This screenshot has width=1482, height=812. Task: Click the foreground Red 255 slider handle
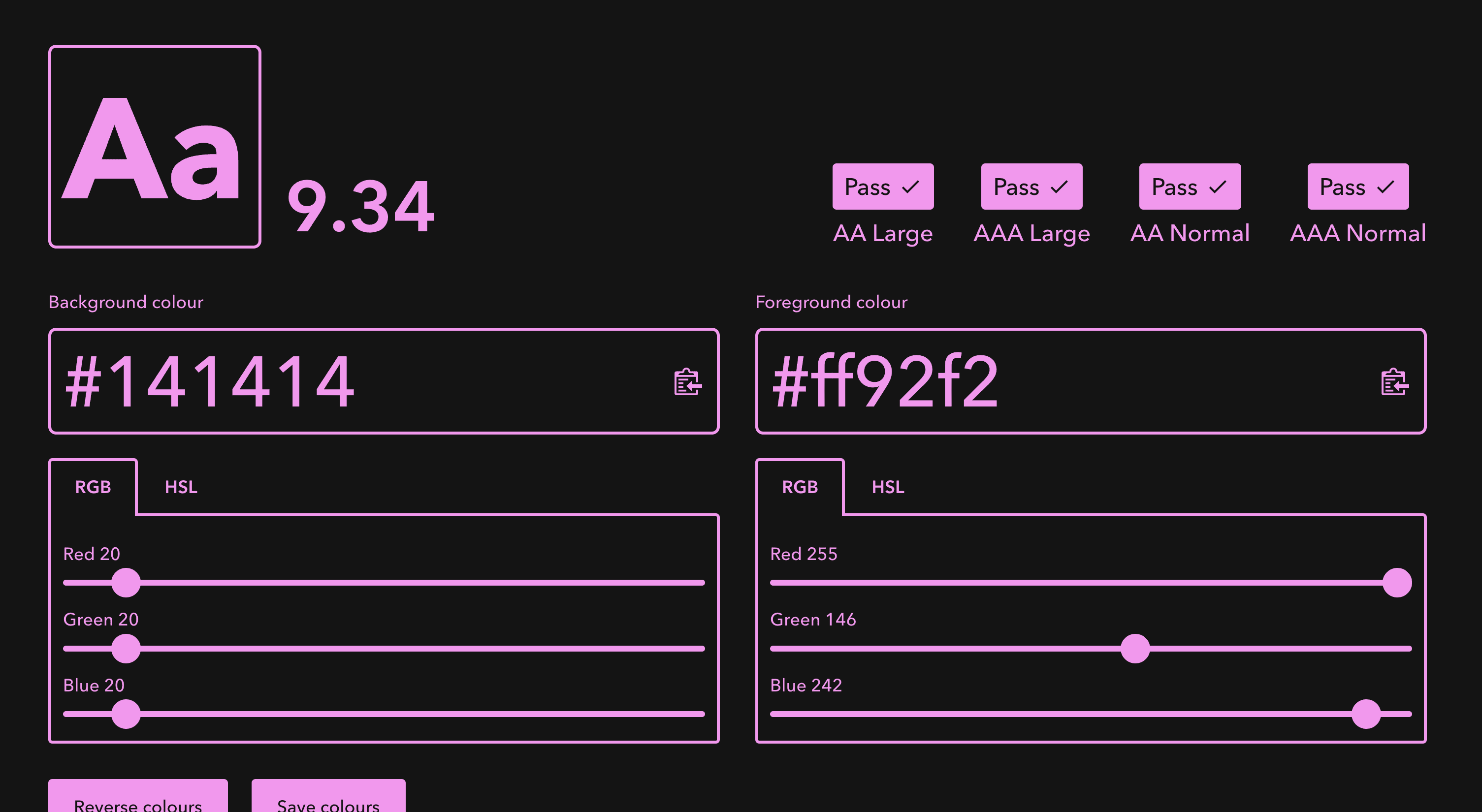pos(1397,583)
